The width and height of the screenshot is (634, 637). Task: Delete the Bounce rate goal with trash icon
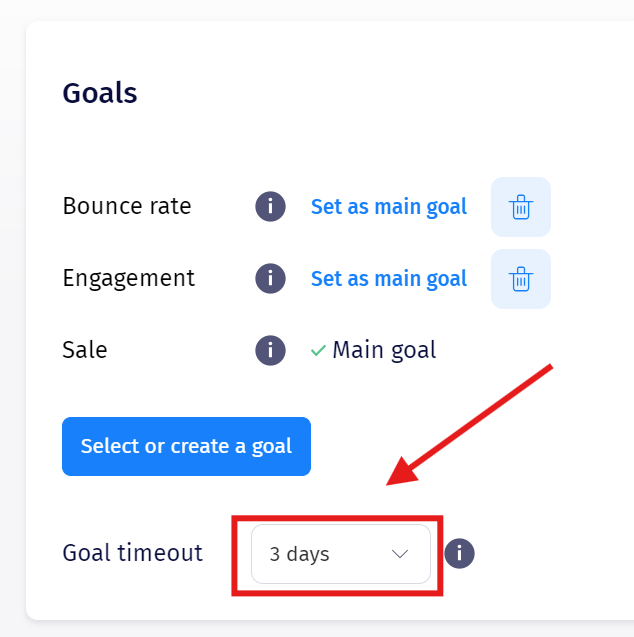point(520,207)
